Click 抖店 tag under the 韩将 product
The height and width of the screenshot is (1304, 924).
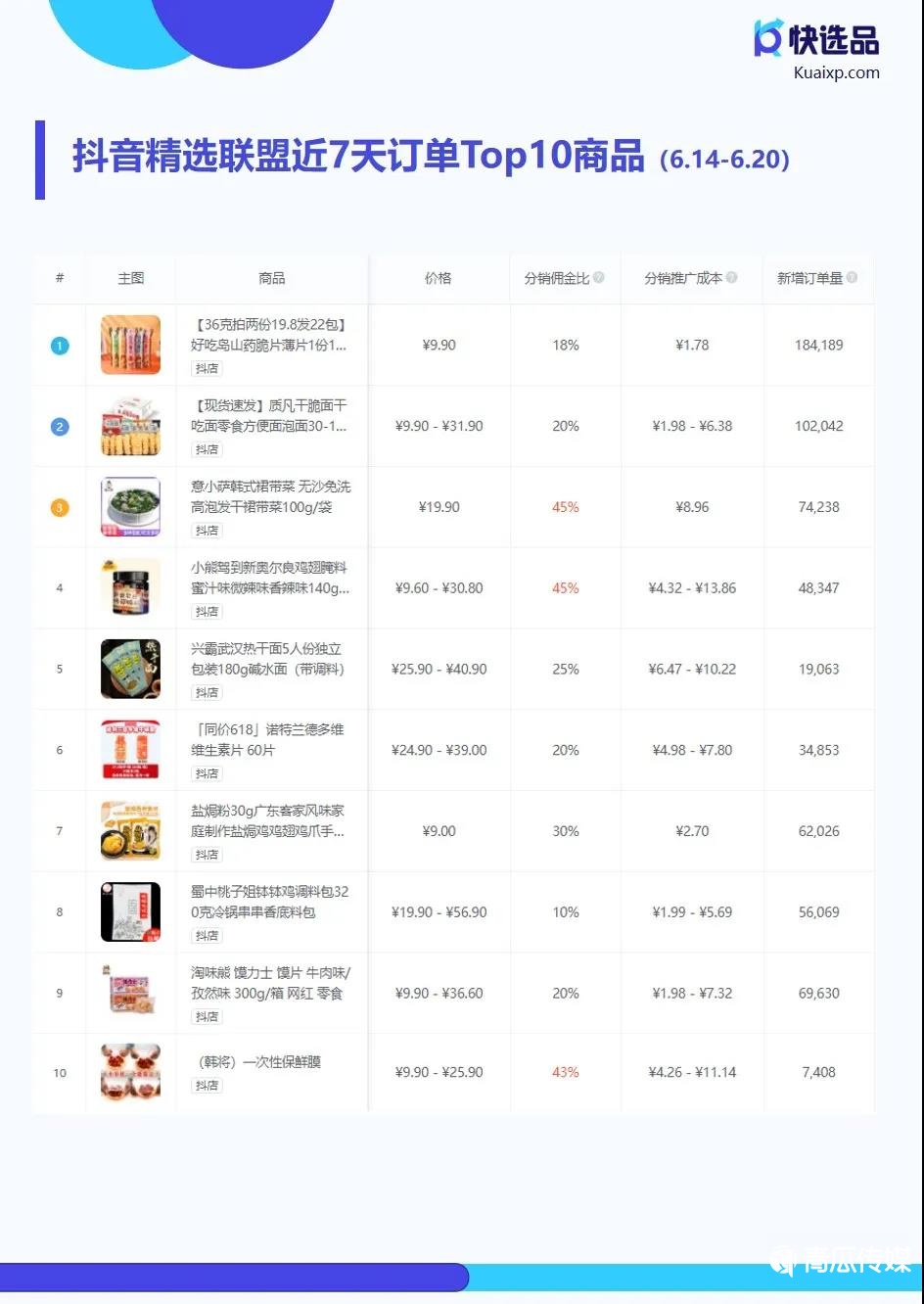(x=207, y=1086)
